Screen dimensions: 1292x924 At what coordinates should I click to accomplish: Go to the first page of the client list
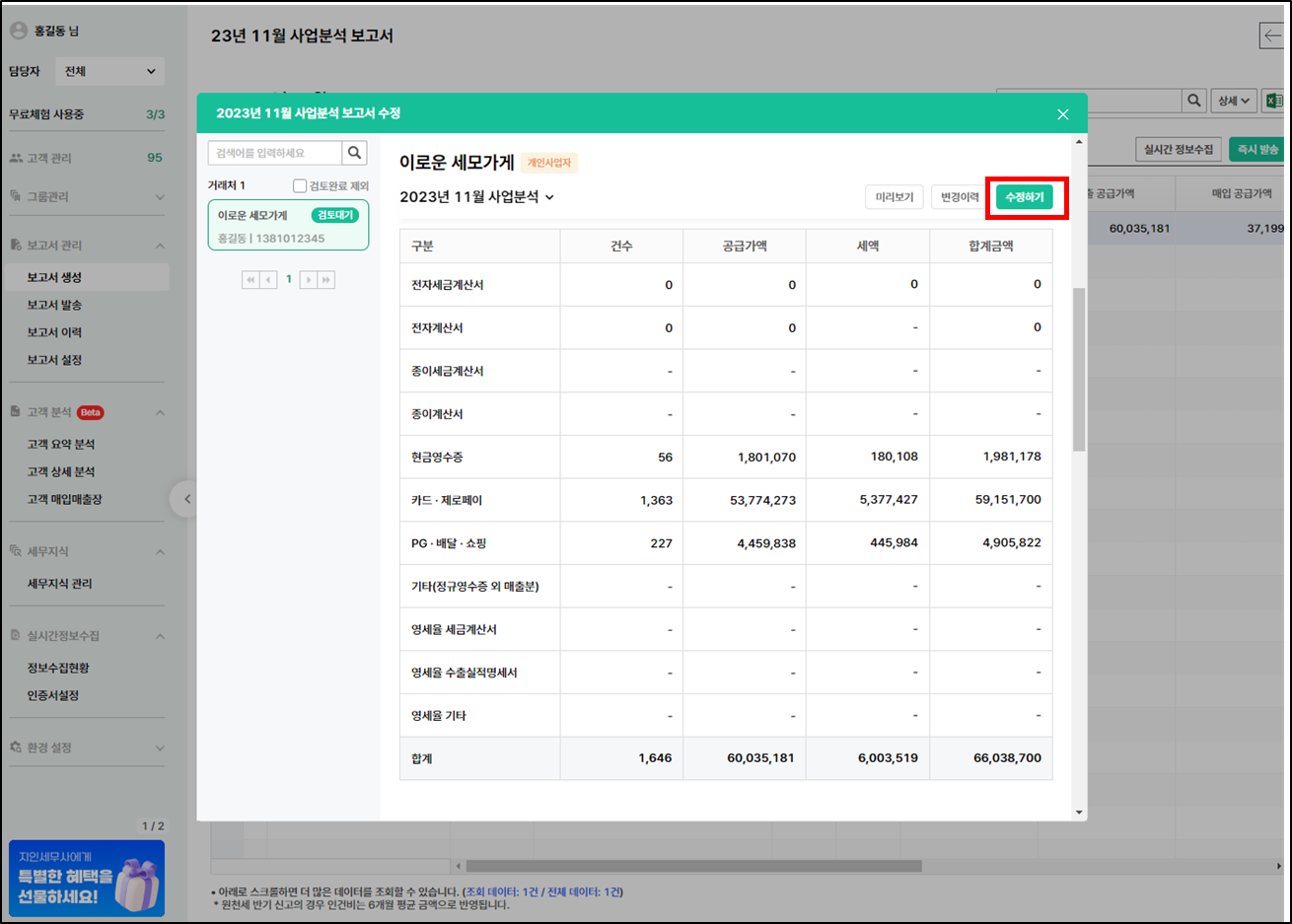251,280
